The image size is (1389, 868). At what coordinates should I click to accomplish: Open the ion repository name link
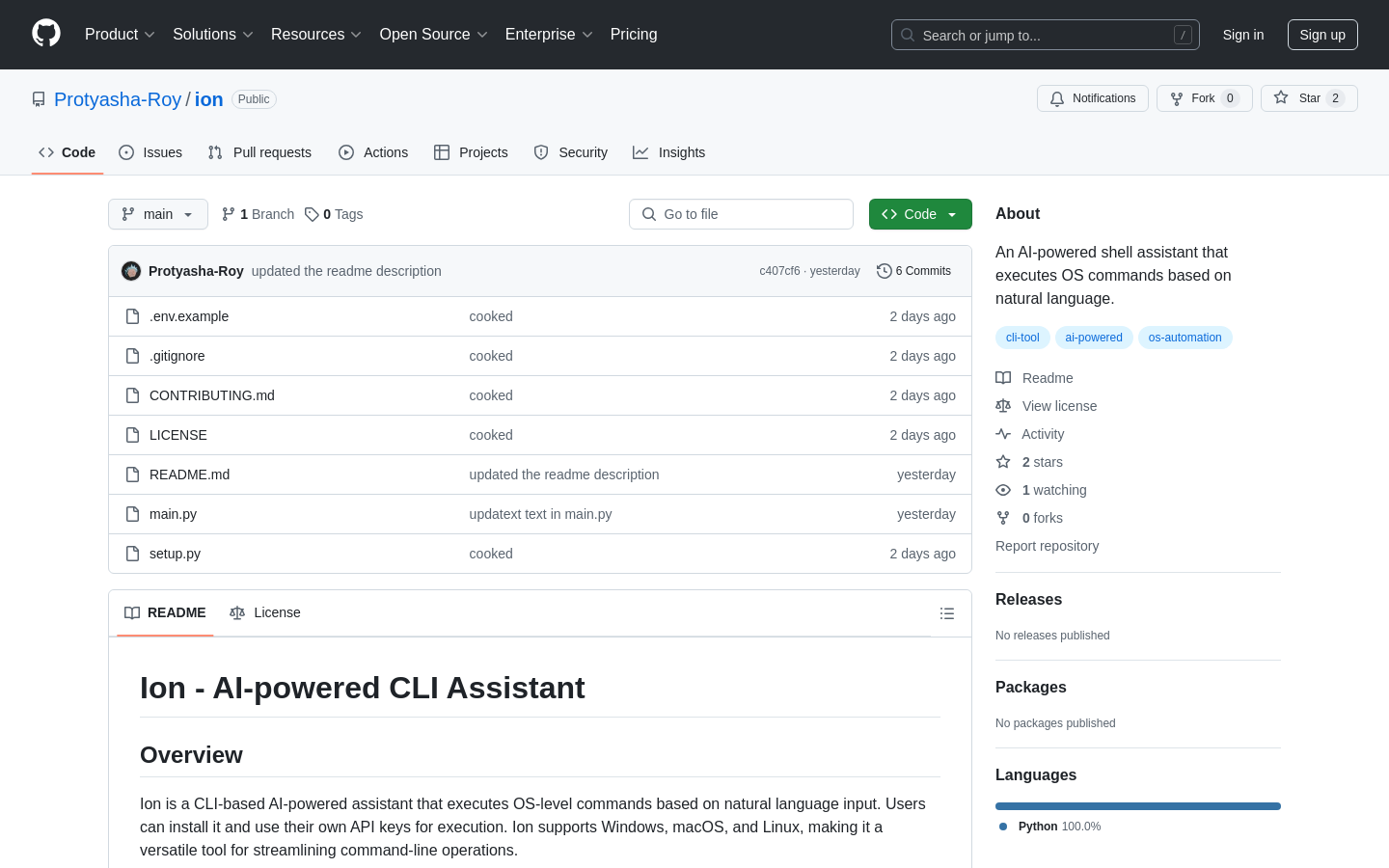point(209,99)
